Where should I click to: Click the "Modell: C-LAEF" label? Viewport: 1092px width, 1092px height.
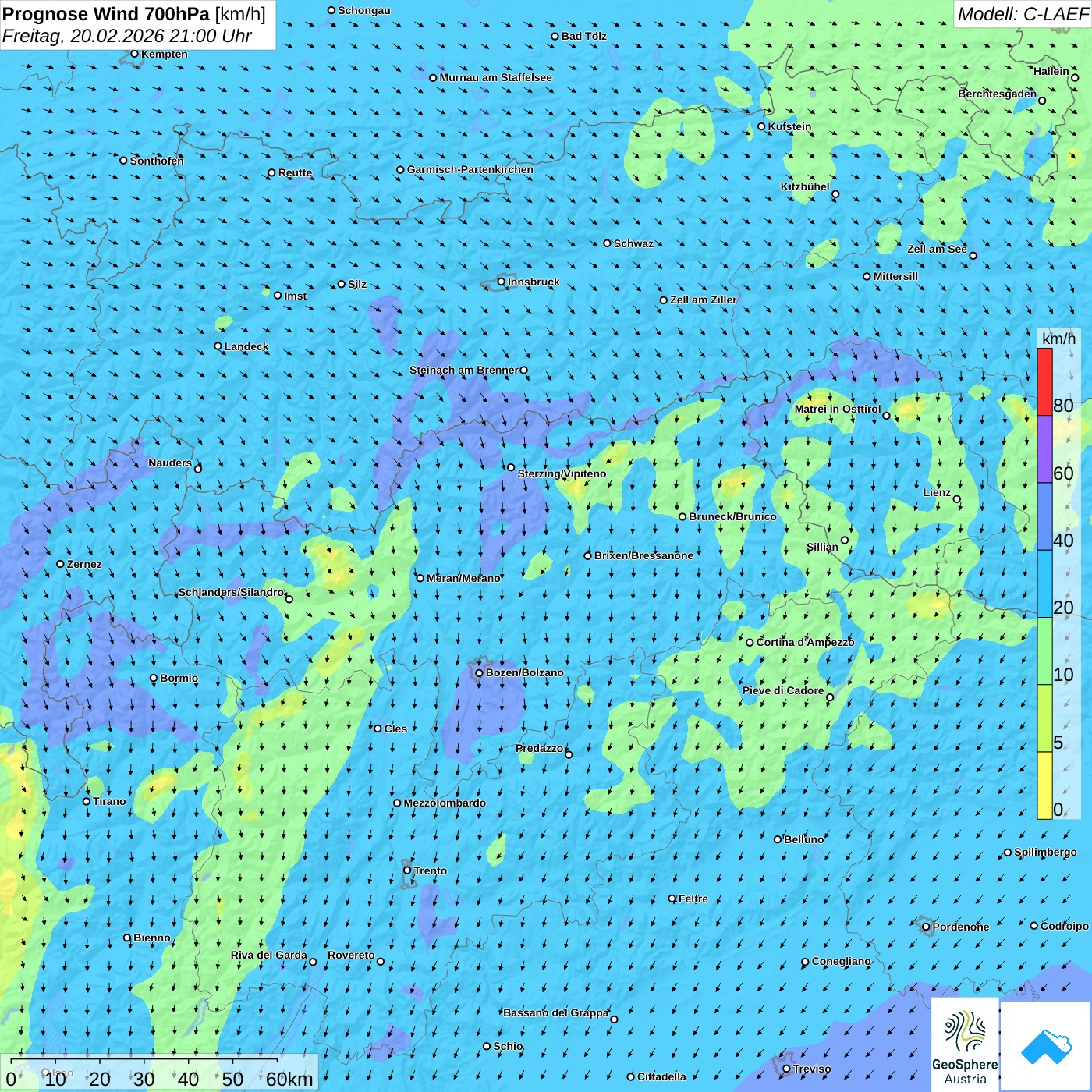click(1023, 14)
